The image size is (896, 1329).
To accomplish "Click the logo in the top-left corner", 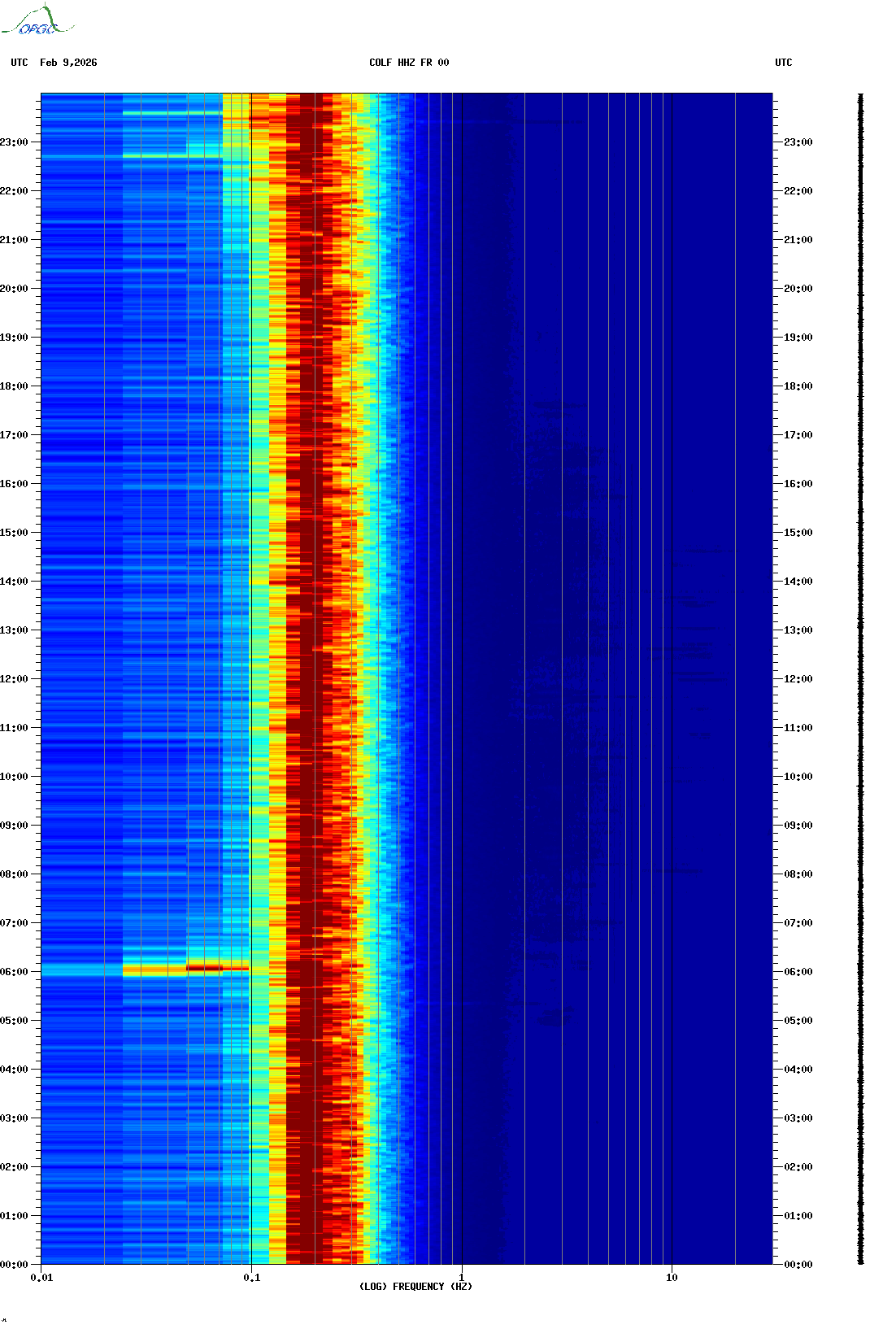I will (x=37, y=21).
